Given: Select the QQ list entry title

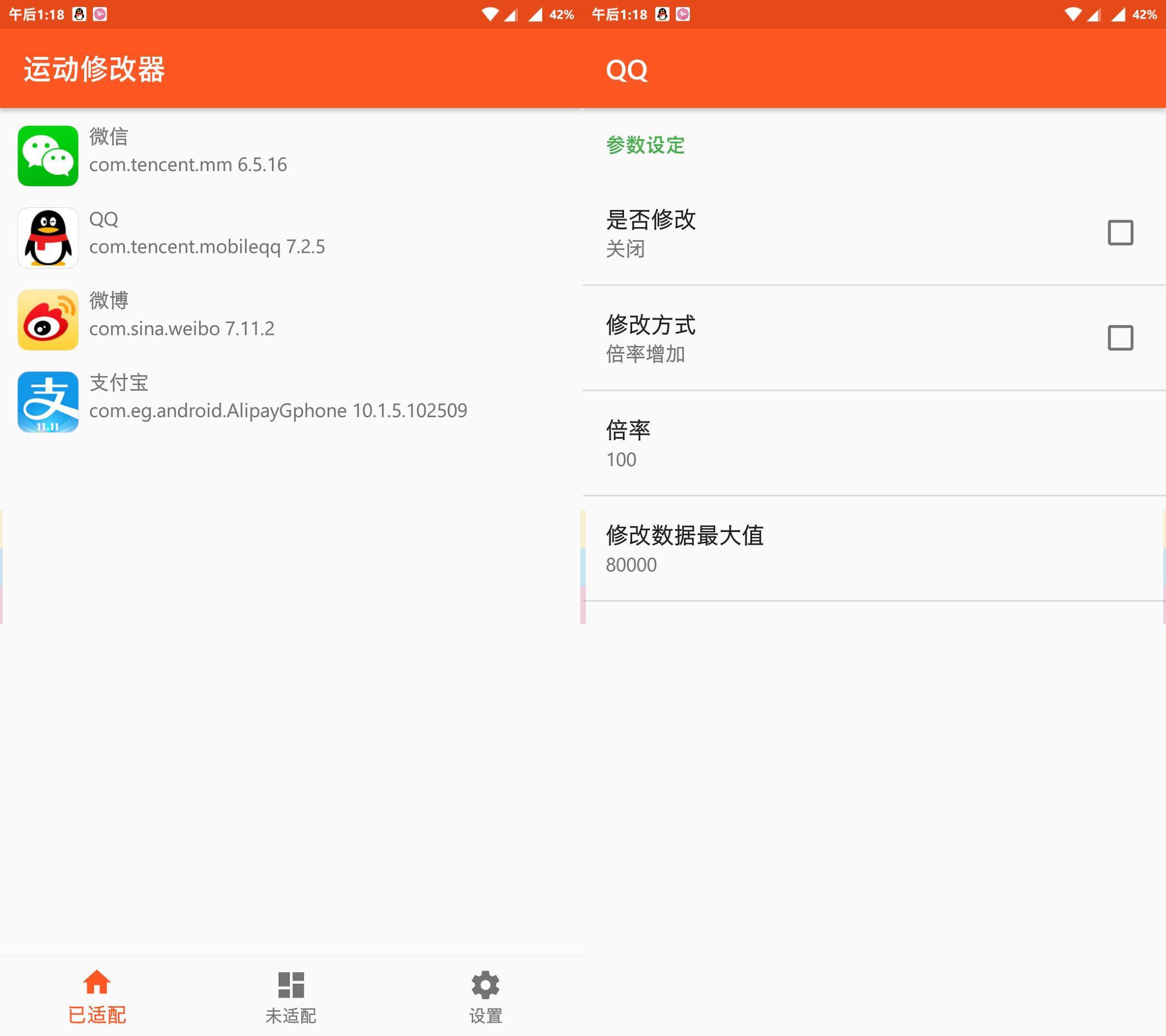Looking at the screenshot, I should [104, 219].
